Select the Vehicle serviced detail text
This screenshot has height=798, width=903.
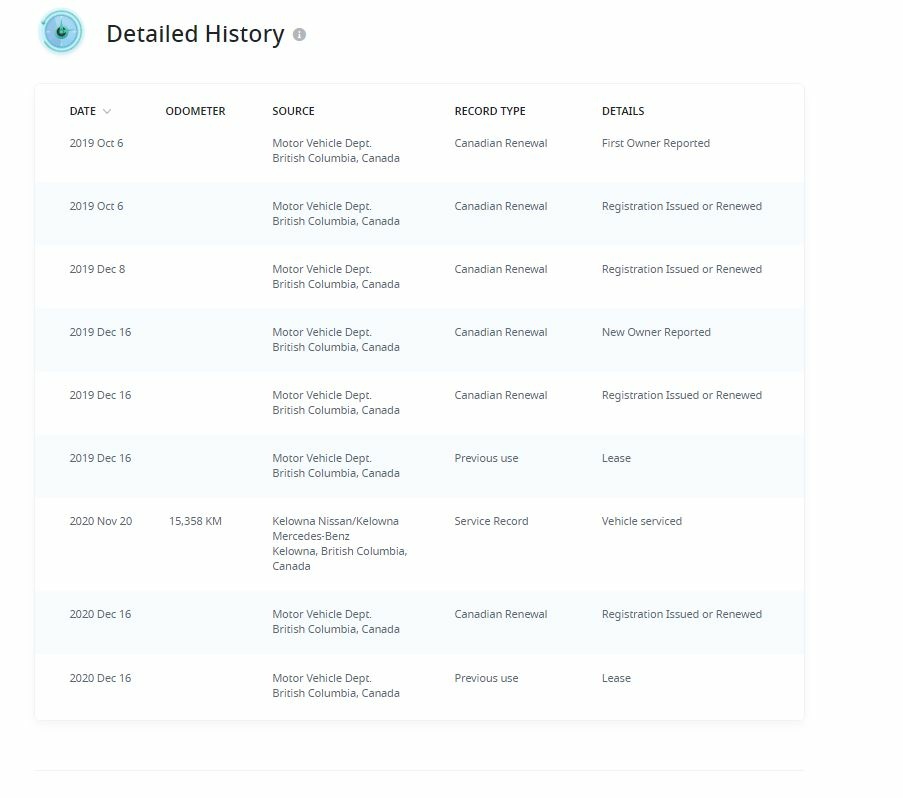(x=642, y=521)
